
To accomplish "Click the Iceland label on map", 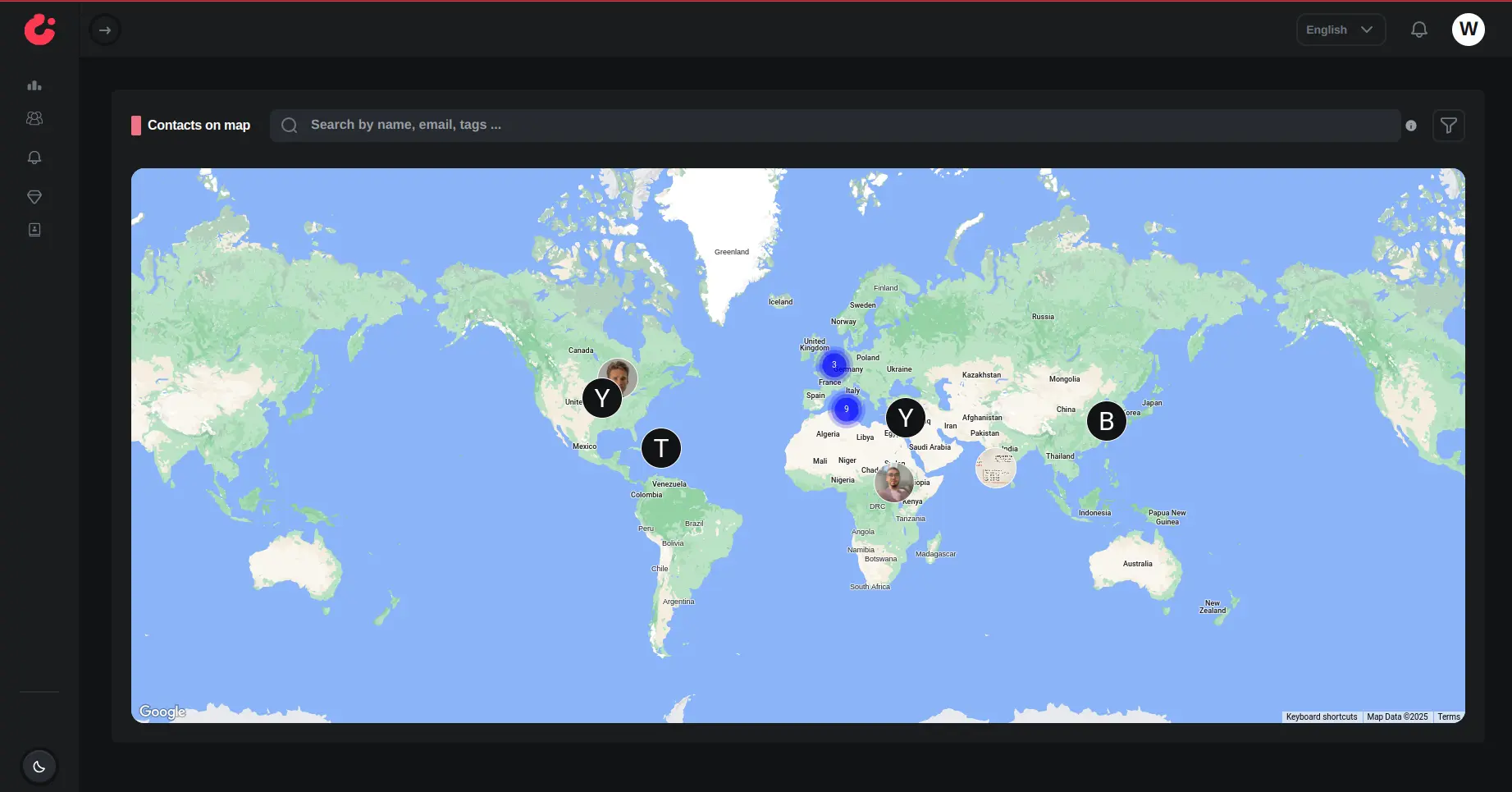I will [781, 302].
